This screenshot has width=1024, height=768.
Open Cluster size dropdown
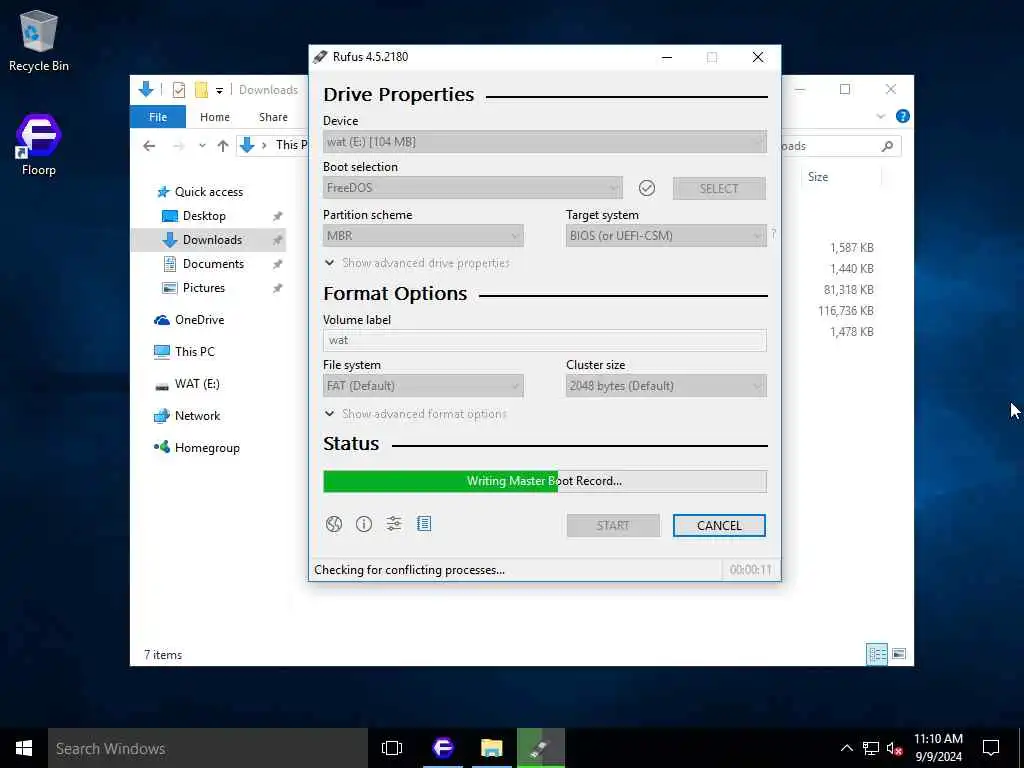(x=666, y=386)
